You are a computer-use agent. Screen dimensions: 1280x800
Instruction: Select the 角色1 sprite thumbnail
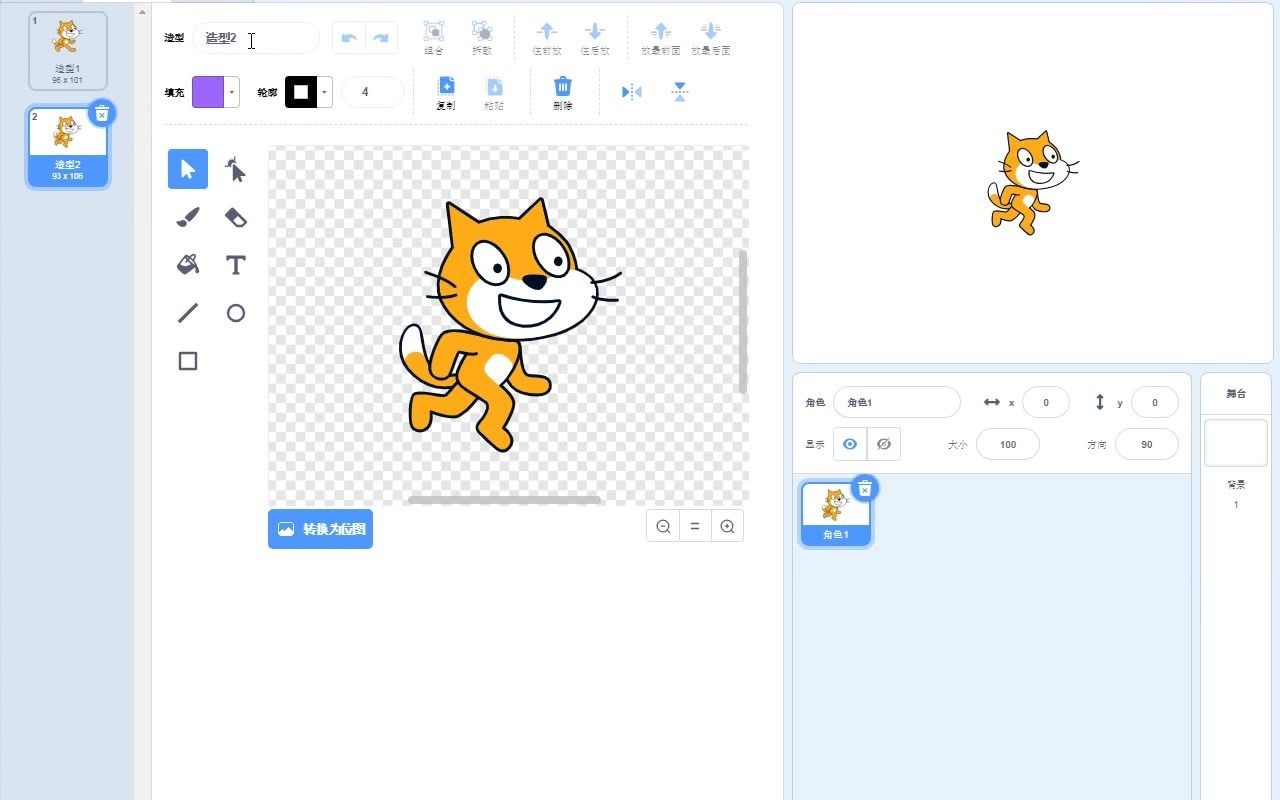coord(835,514)
